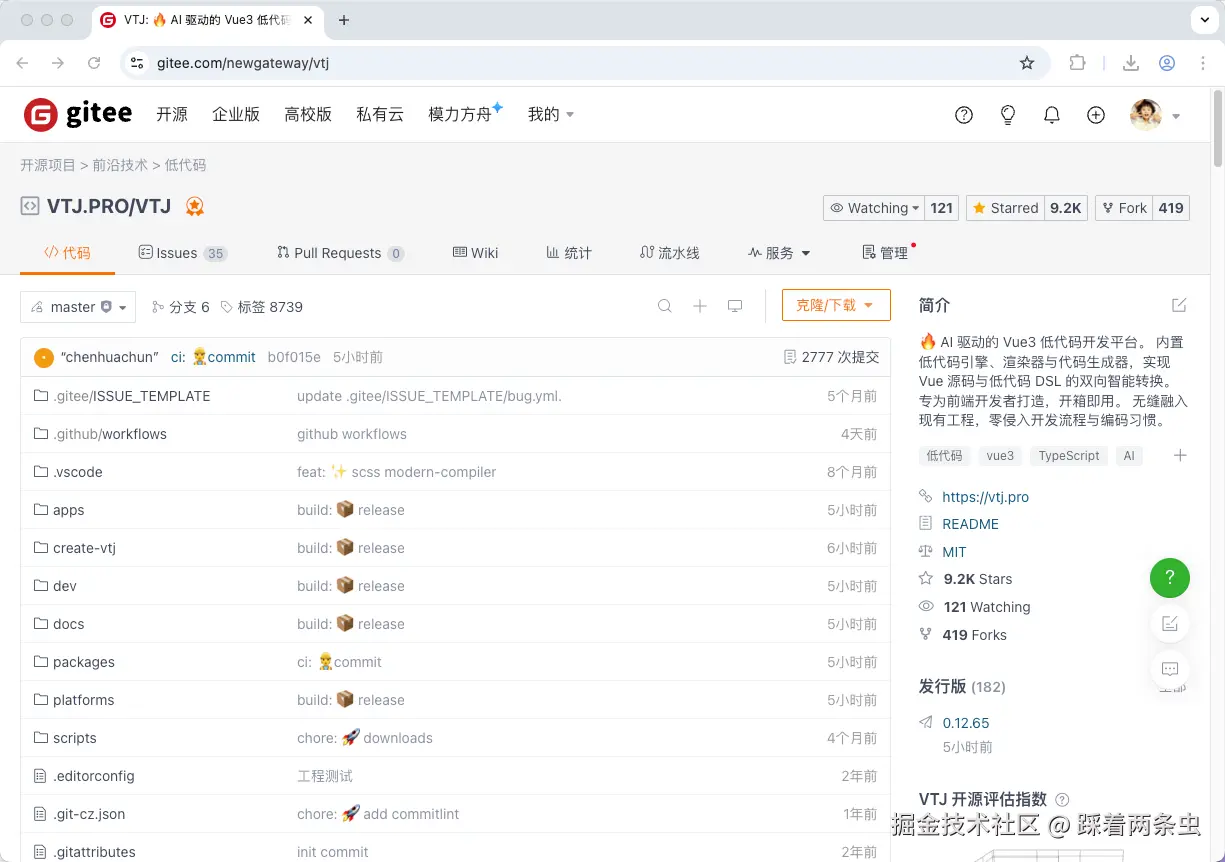Click the green floating help button
The width and height of the screenshot is (1225, 862).
coord(1170,578)
